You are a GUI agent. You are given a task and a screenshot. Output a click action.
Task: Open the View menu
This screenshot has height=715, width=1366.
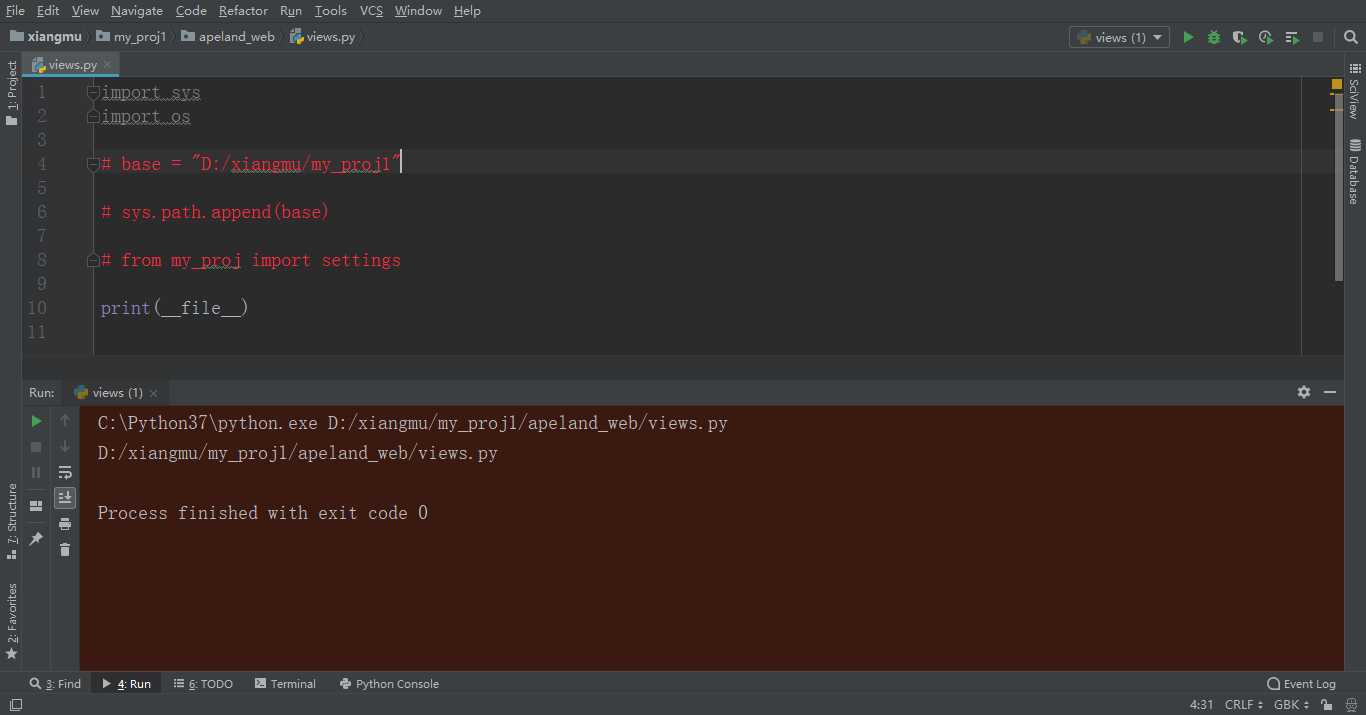point(85,10)
